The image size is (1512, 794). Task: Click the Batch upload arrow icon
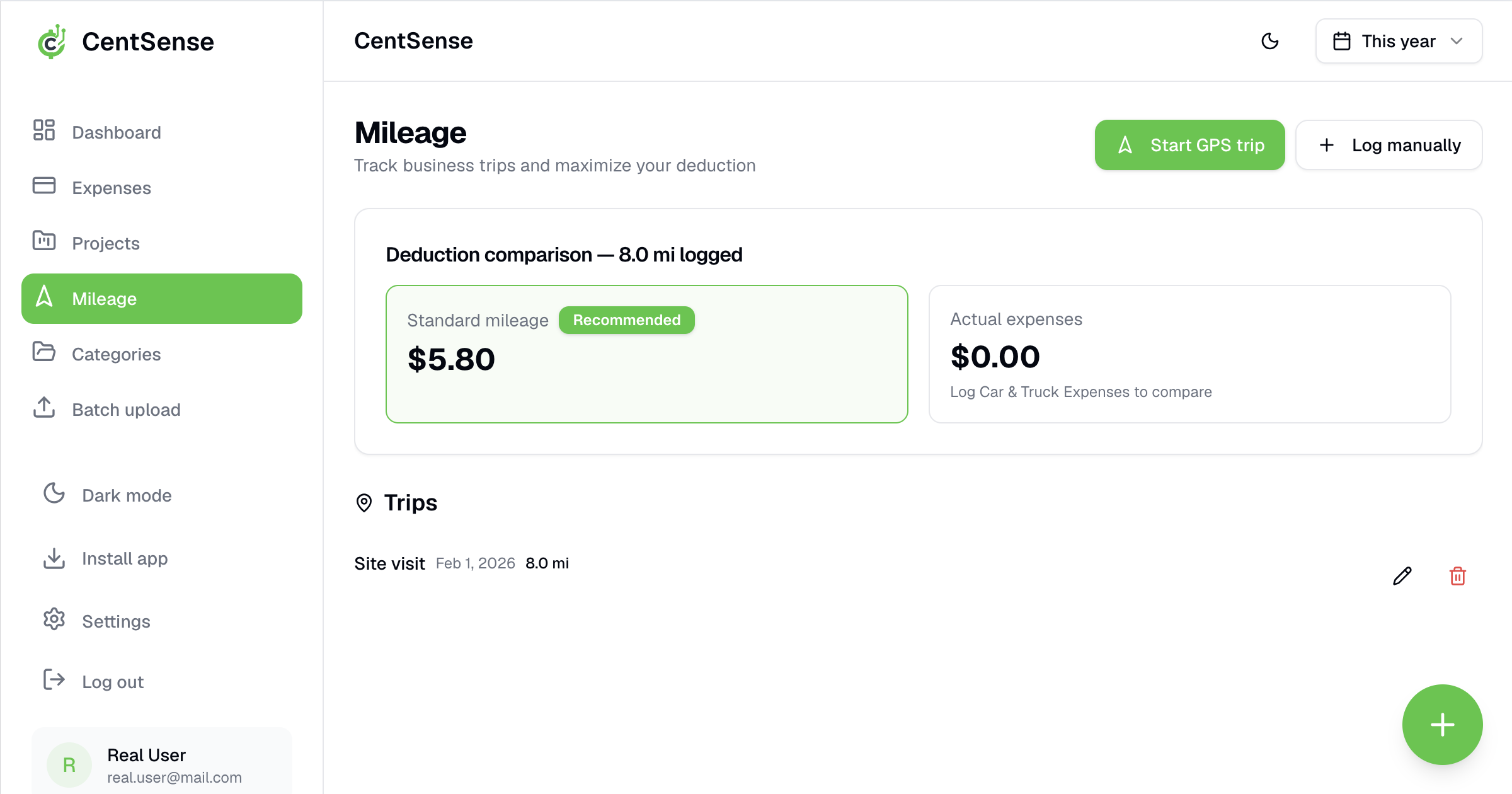[x=44, y=408]
